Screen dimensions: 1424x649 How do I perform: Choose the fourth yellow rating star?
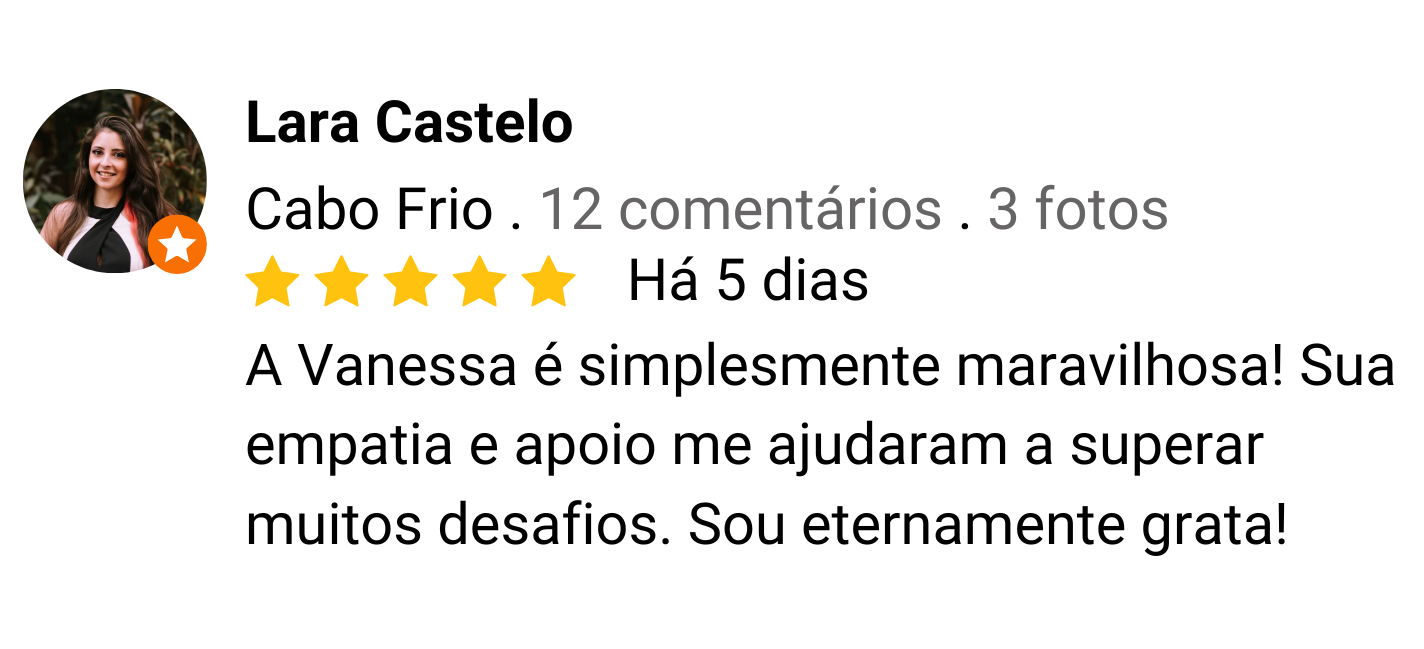point(481,281)
